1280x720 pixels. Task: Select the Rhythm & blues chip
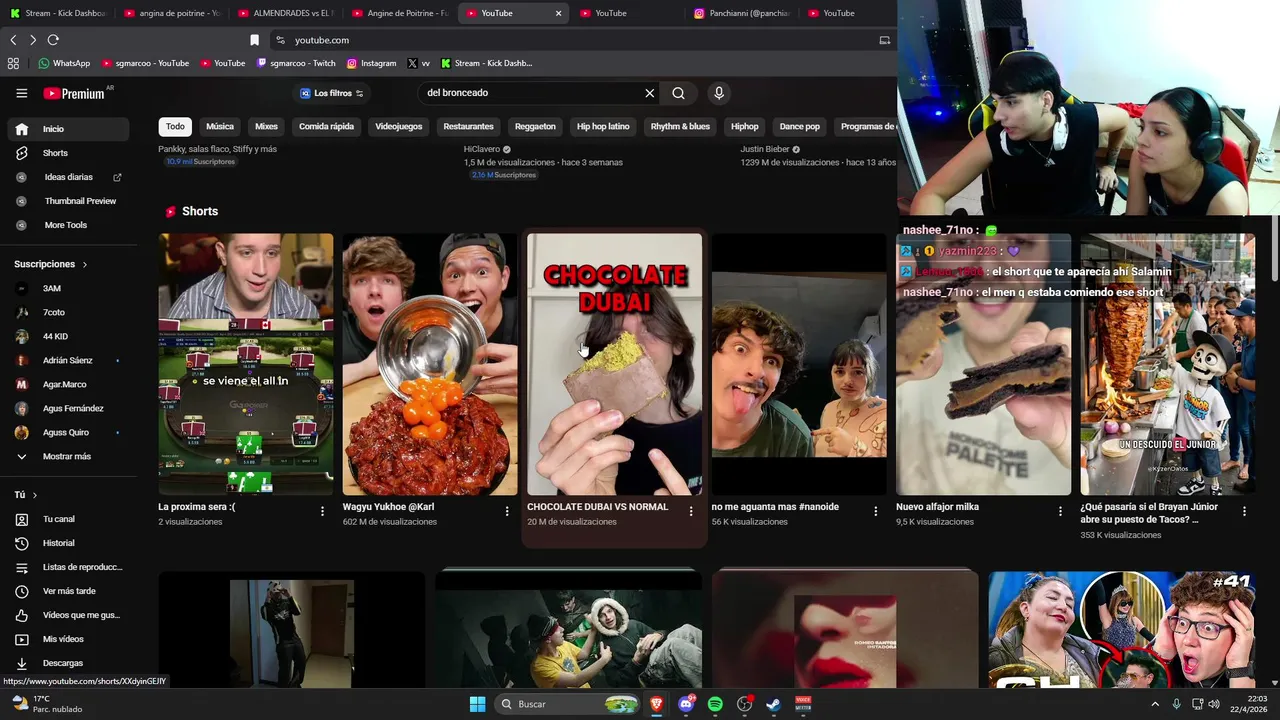click(680, 126)
